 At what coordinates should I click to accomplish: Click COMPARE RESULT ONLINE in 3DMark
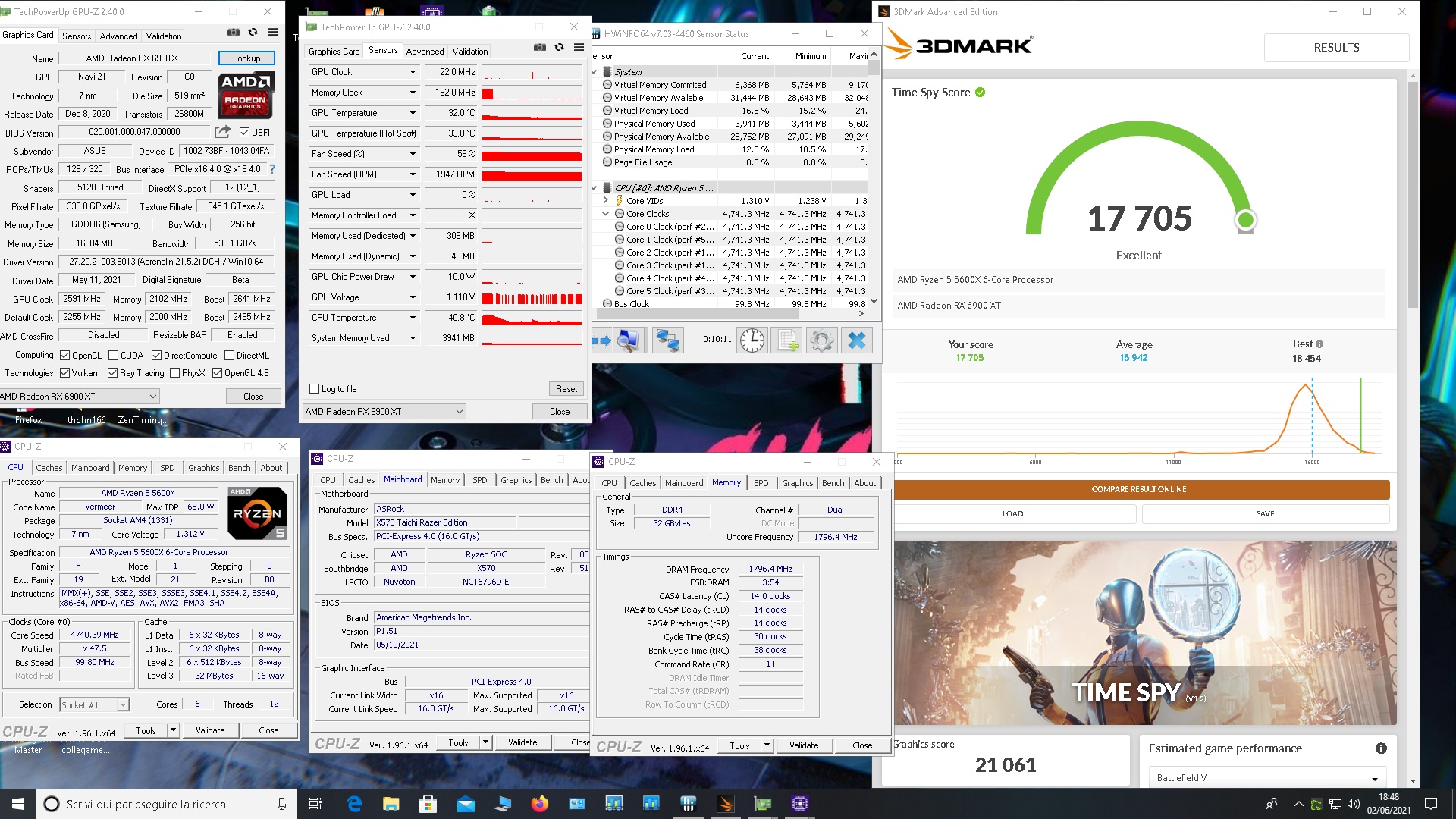click(1139, 490)
